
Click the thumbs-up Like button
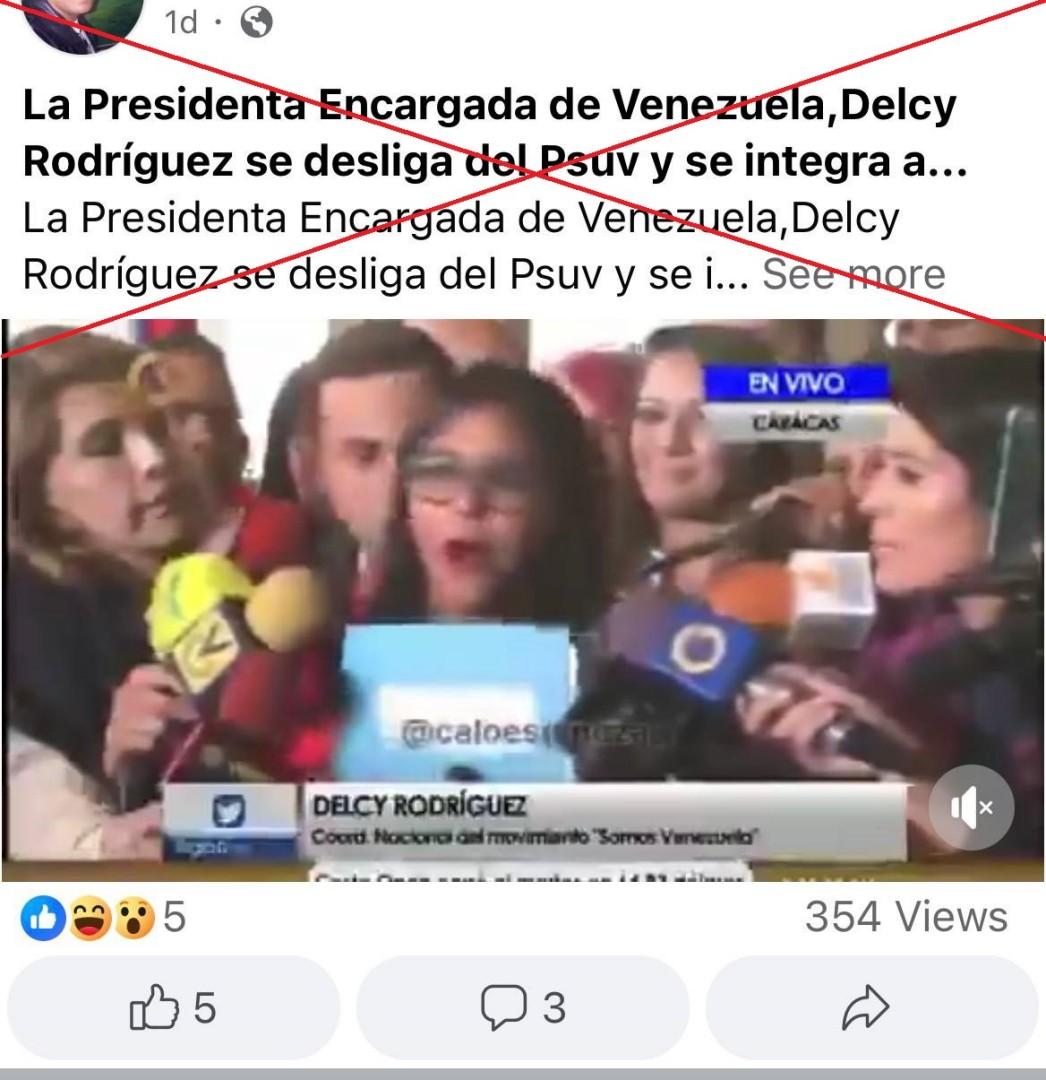(174, 1008)
